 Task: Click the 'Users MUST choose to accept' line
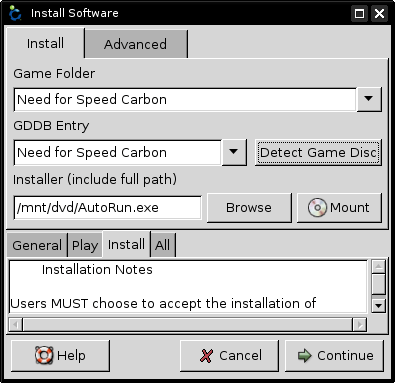point(163,304)
